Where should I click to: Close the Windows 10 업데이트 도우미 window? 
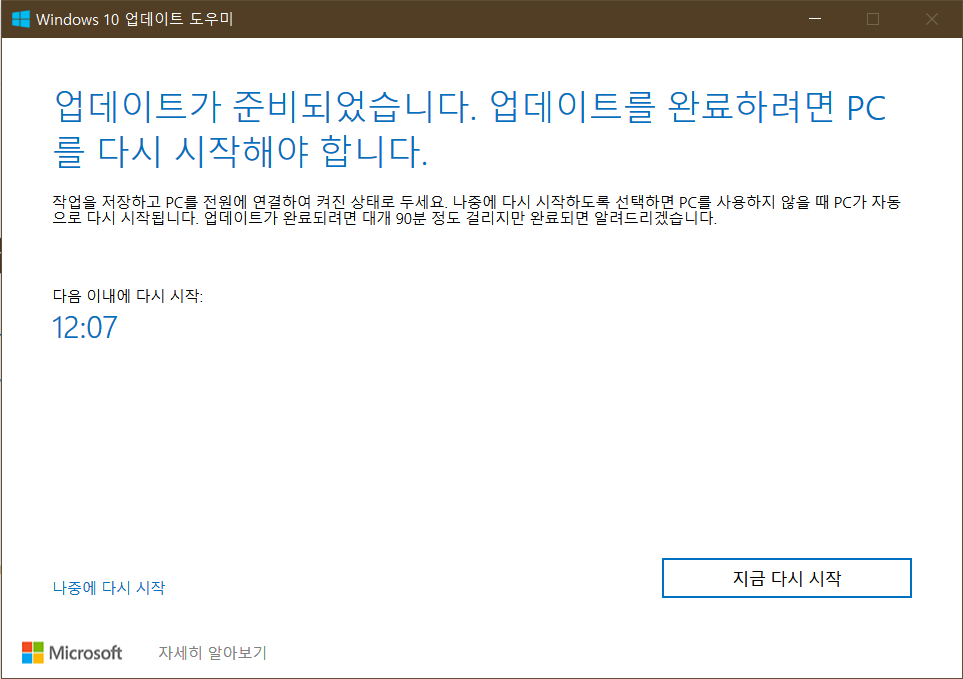[x=932, y=19]
